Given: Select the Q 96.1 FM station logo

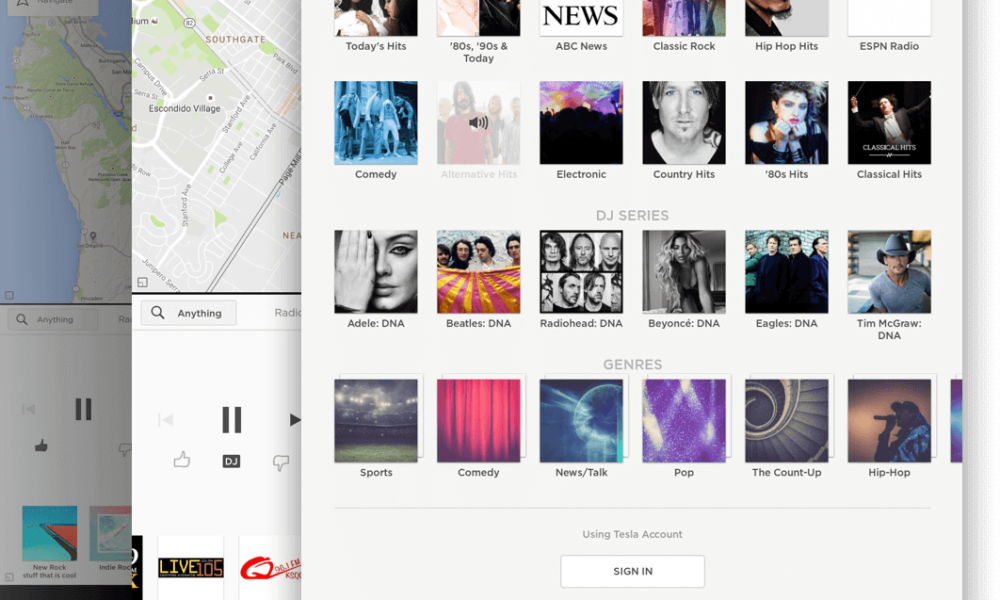Looking at the screenshot, I should pos(270,567).
